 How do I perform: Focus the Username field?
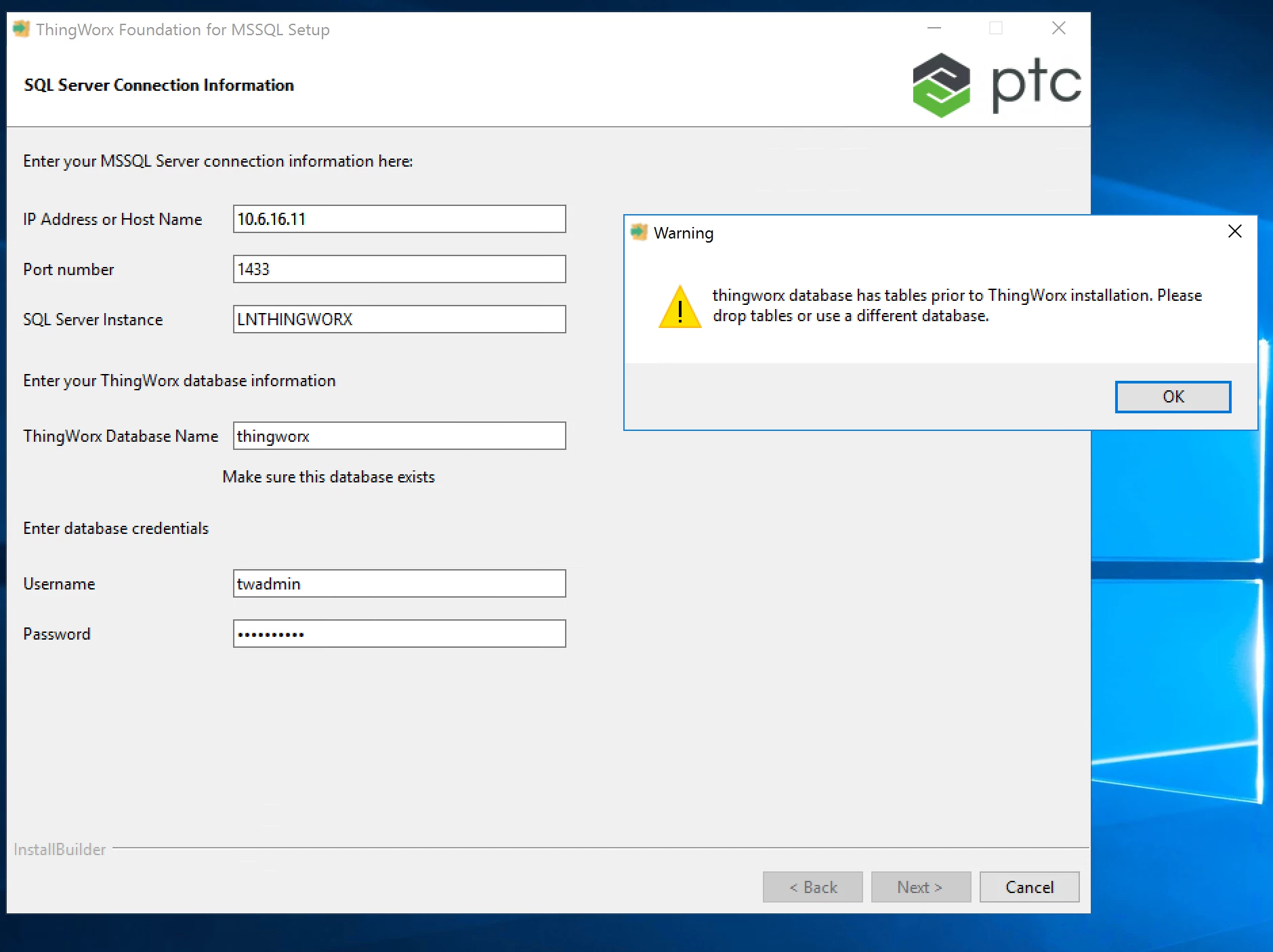399,583
